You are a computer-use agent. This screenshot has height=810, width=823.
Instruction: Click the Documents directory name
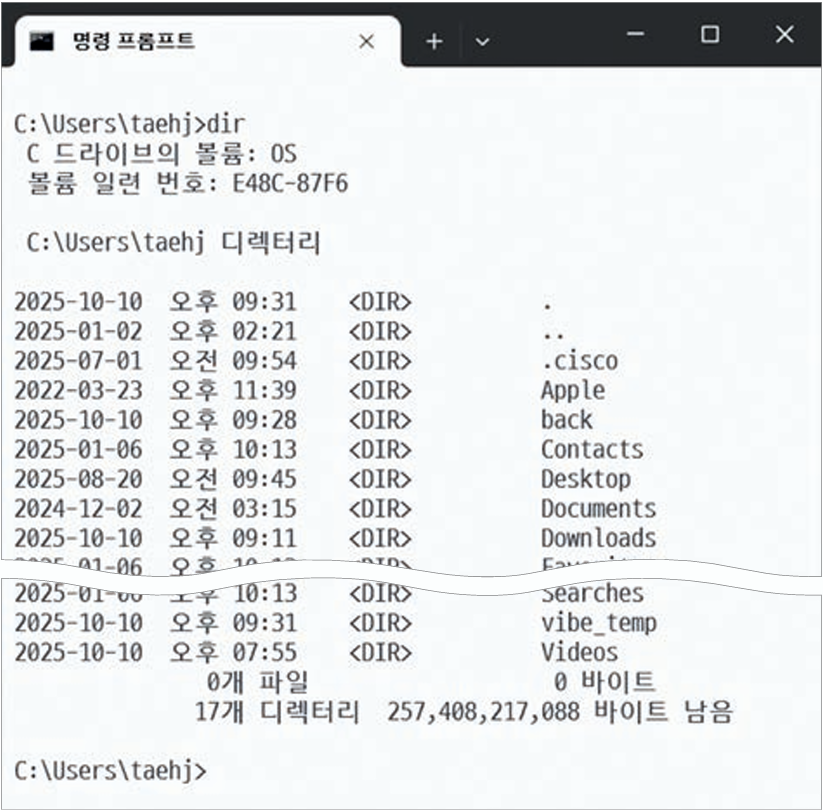598,509
